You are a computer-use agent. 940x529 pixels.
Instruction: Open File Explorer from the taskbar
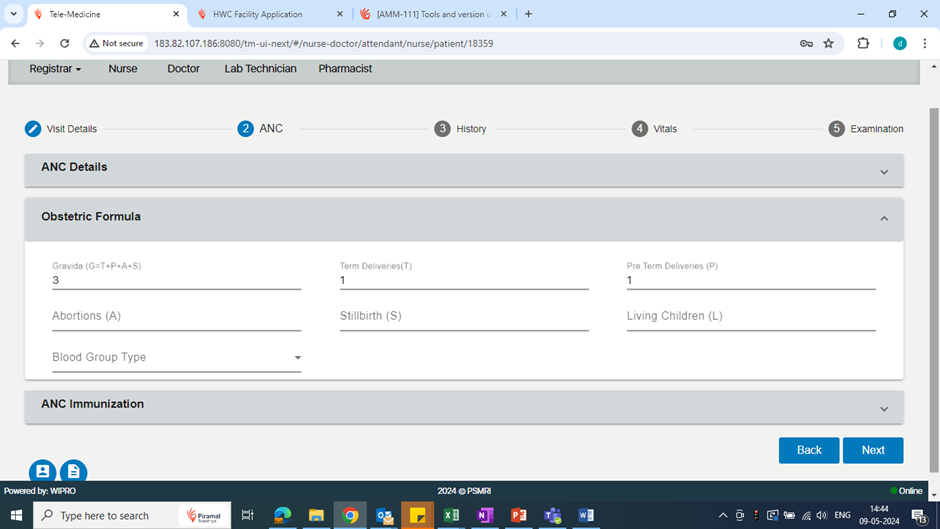316,515
